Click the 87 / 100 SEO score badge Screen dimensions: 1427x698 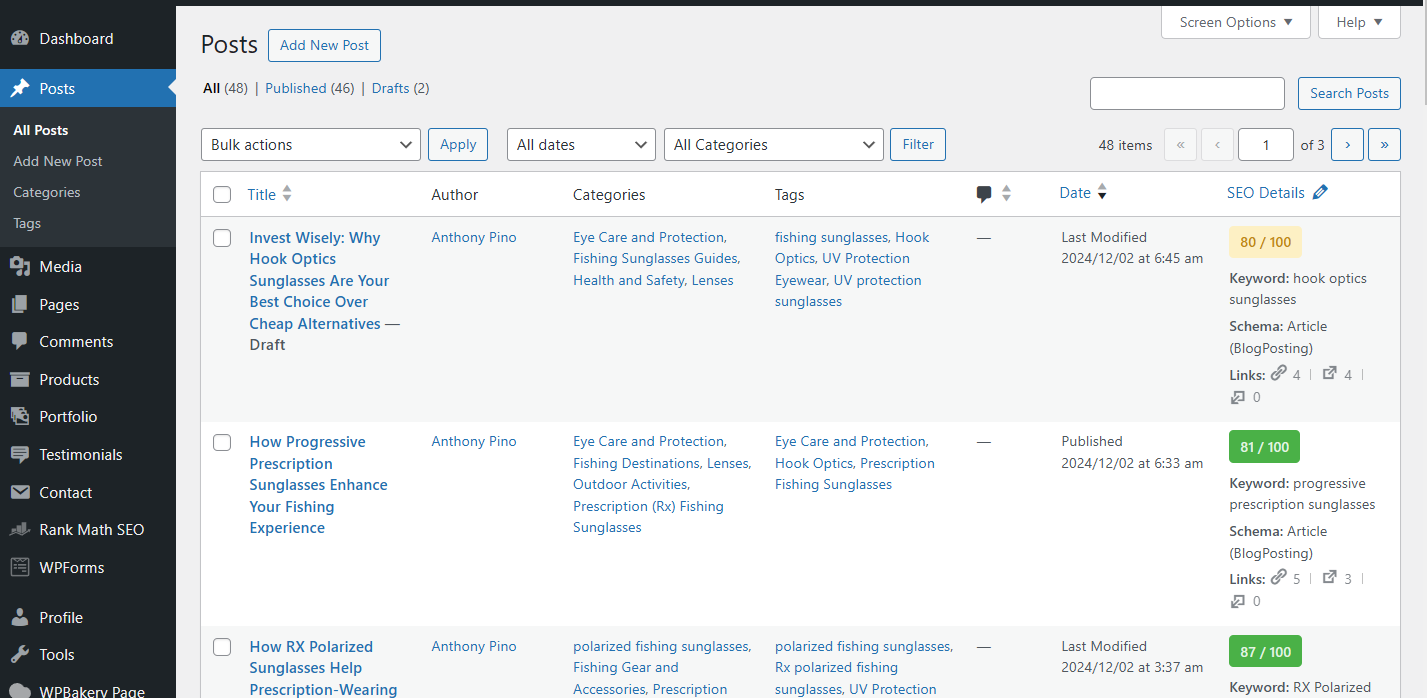click(x=1265, y=652)
